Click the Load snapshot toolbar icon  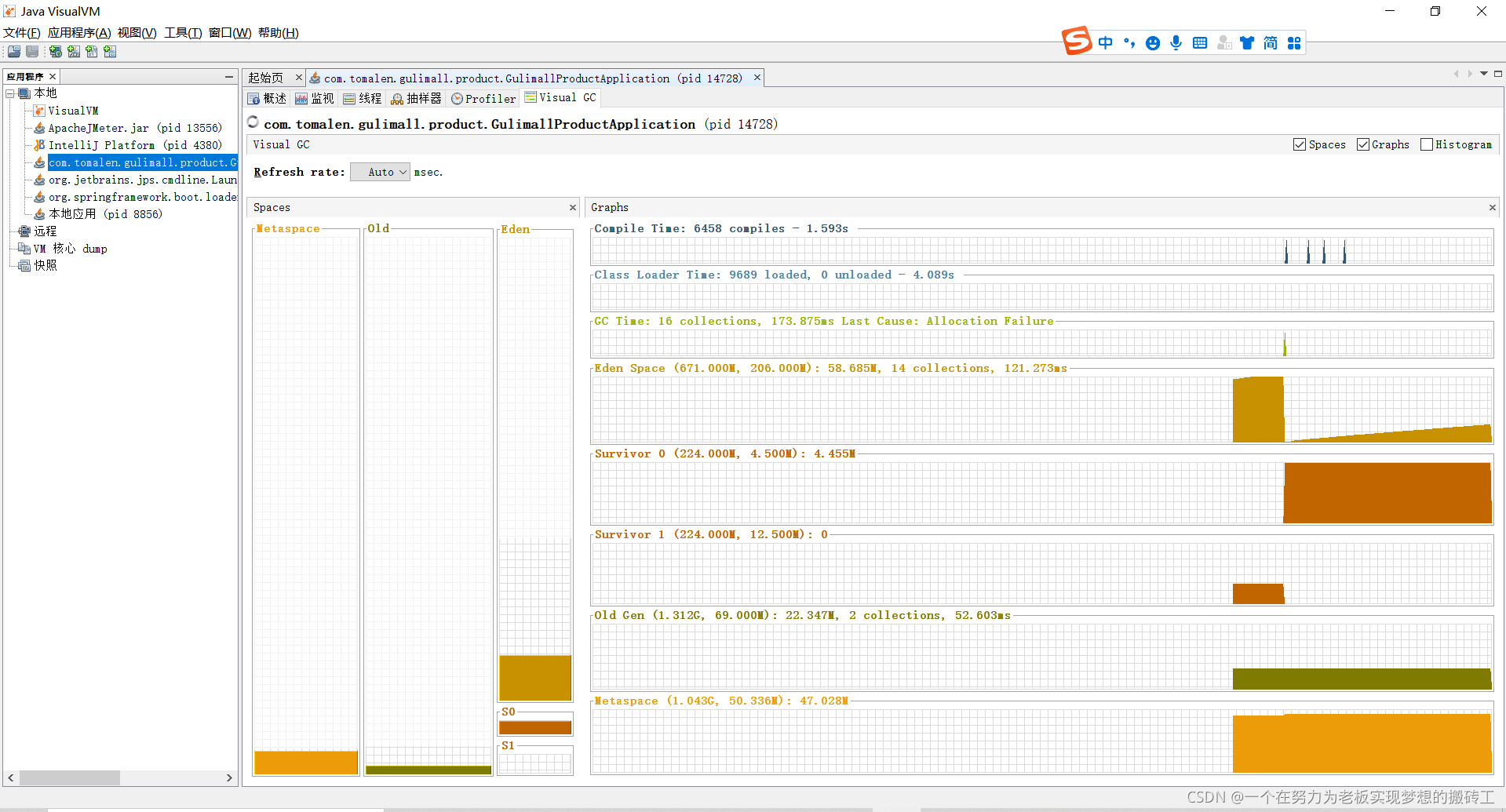point(14,52)
